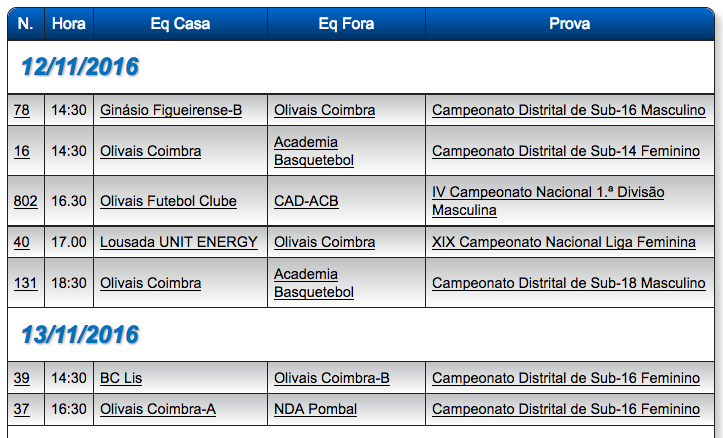Click the Ginásio Figueirense-B team link
The width and height of the screenshot is (723, 438).
pyautogui.click(x=171, y=110)
